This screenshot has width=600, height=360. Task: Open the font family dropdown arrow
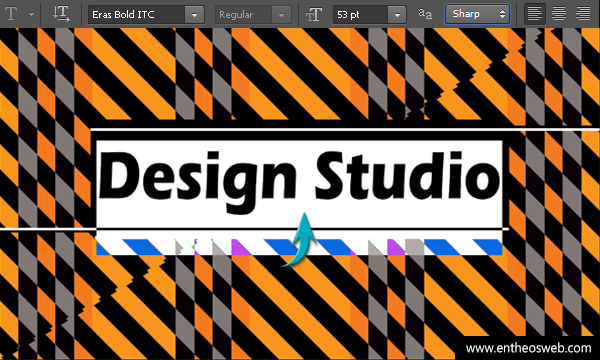194,15
